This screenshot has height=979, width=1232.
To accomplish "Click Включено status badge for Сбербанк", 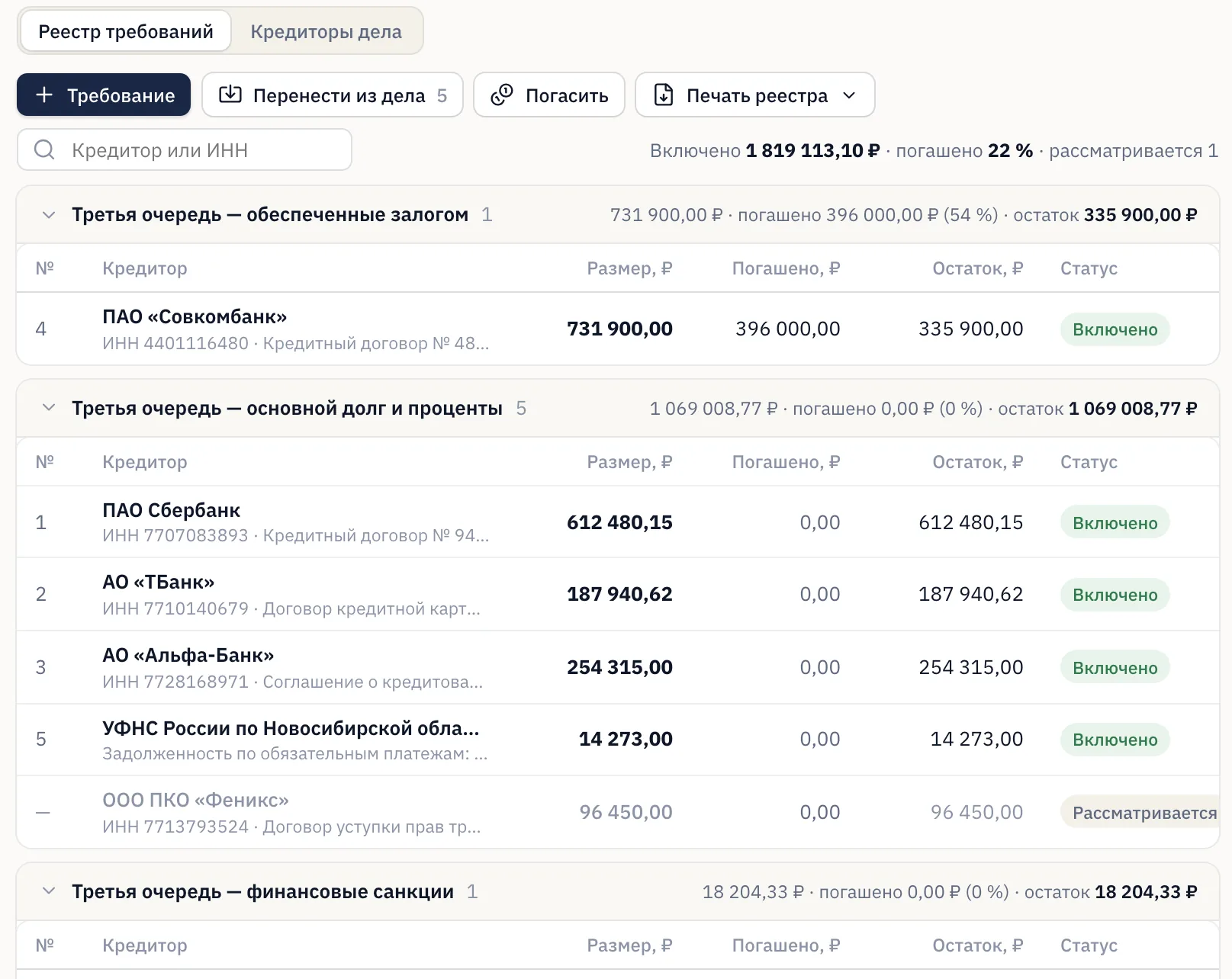I will (1115, 523).
